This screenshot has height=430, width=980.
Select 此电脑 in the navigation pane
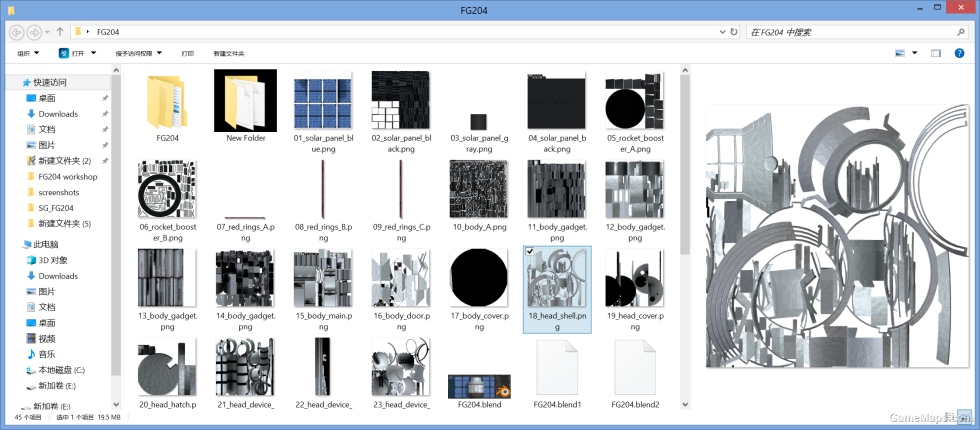coord(46,244)
